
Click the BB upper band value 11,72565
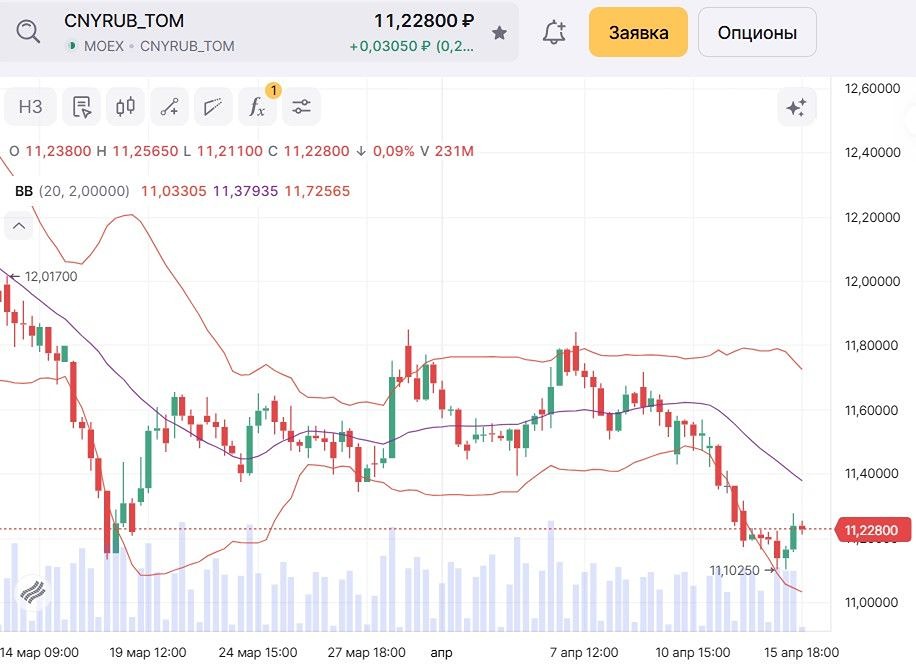click(317, 191)
